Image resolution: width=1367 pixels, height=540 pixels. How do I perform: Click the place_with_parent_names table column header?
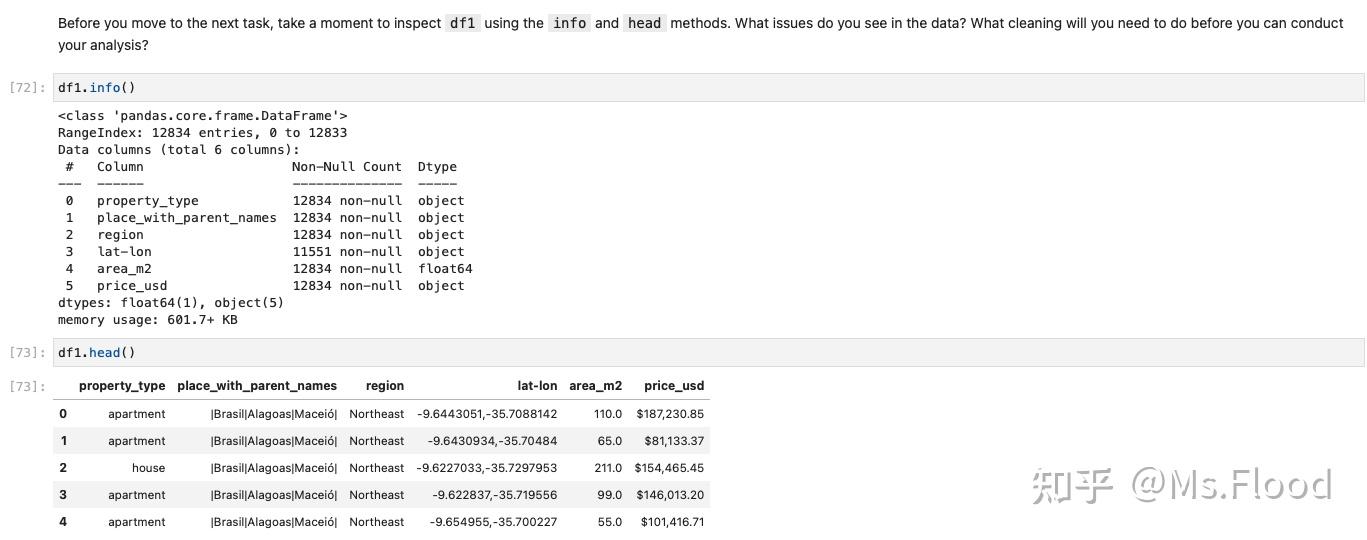[x=257, y=386]
